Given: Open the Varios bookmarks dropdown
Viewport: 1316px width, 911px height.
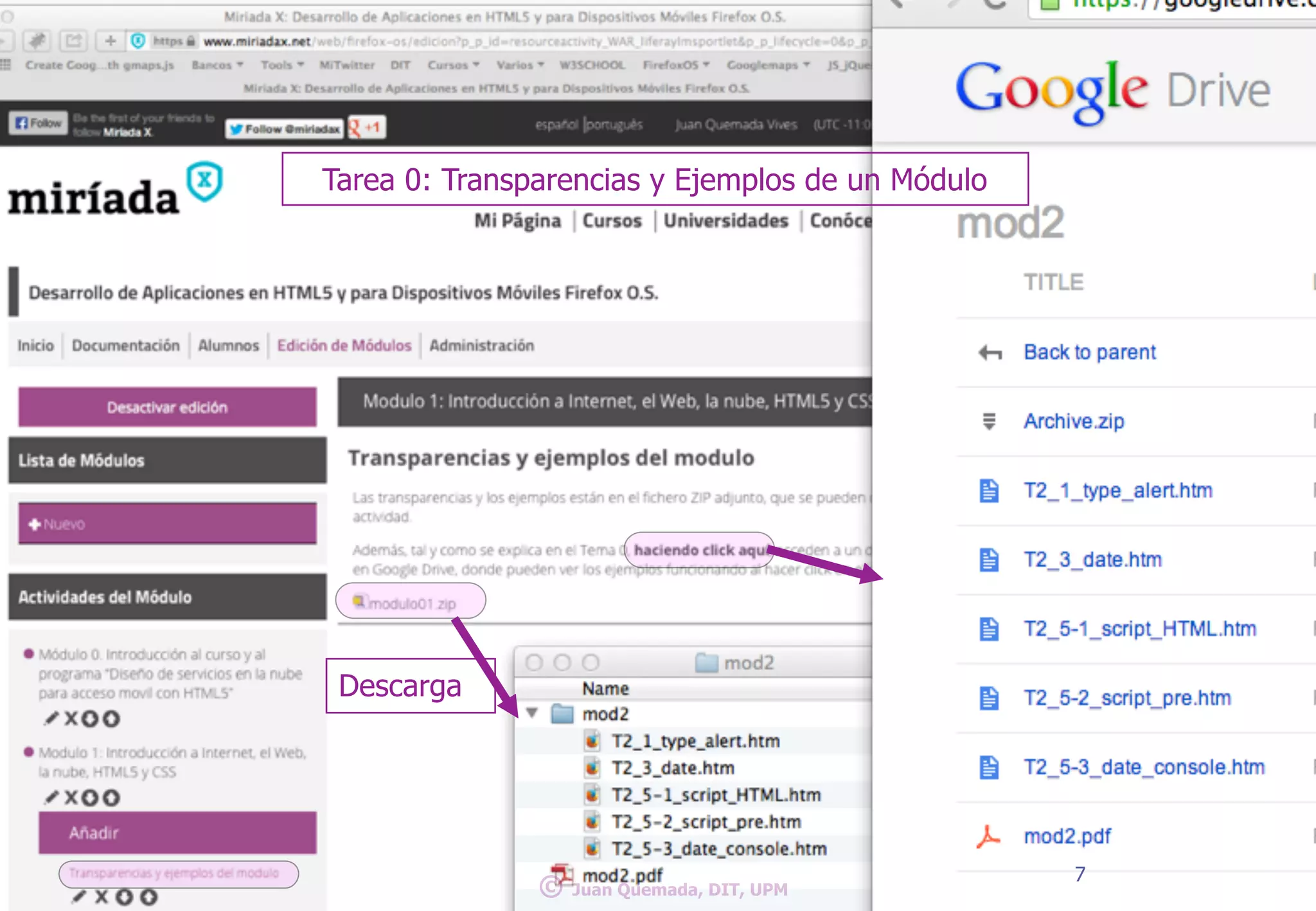Looking at the screenshot, I should (520, 65).
